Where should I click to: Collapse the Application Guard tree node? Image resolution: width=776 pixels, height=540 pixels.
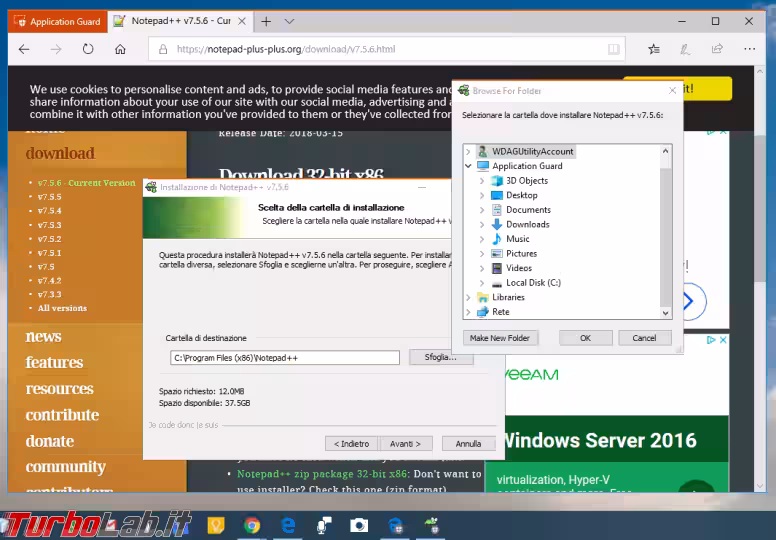point(468,166)
